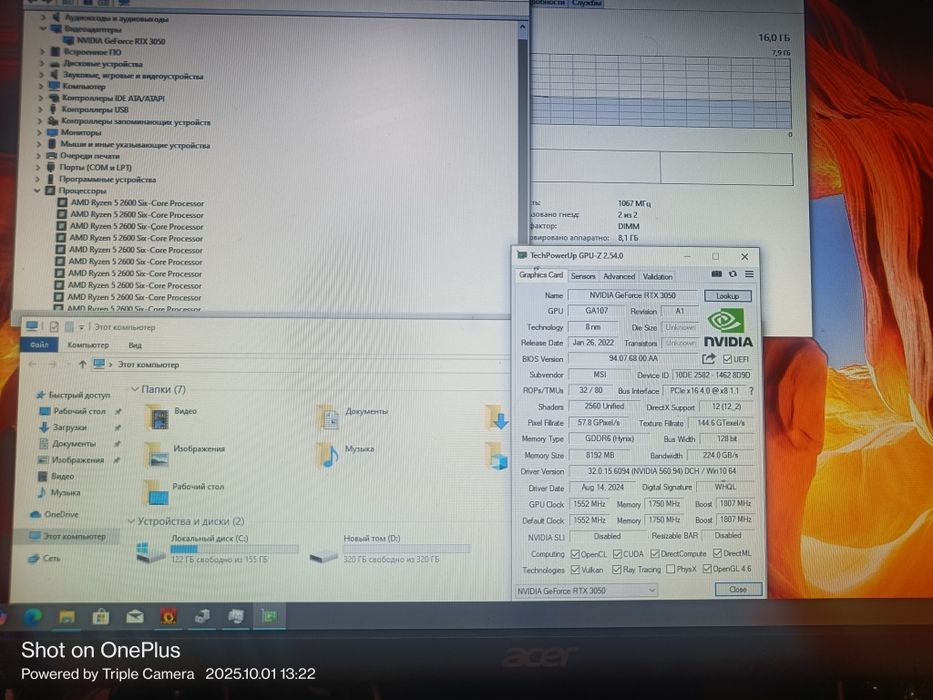Toggle the PhysX checkbox
933x700 pixels.
coord(671,569)
